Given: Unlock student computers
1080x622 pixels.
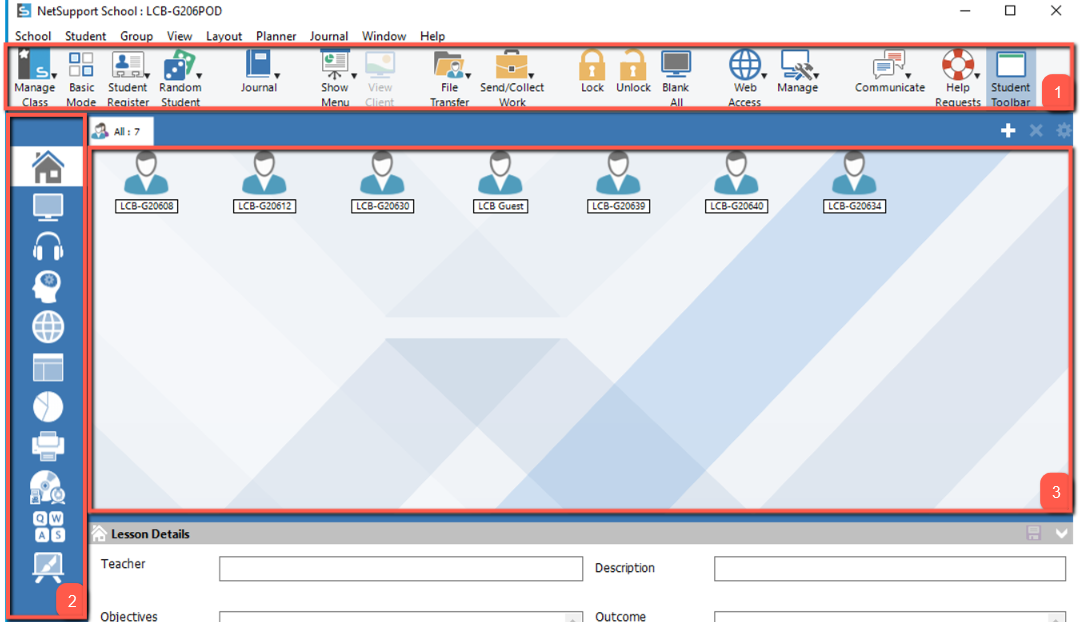Looking at the screenshot, I should 633,72.
